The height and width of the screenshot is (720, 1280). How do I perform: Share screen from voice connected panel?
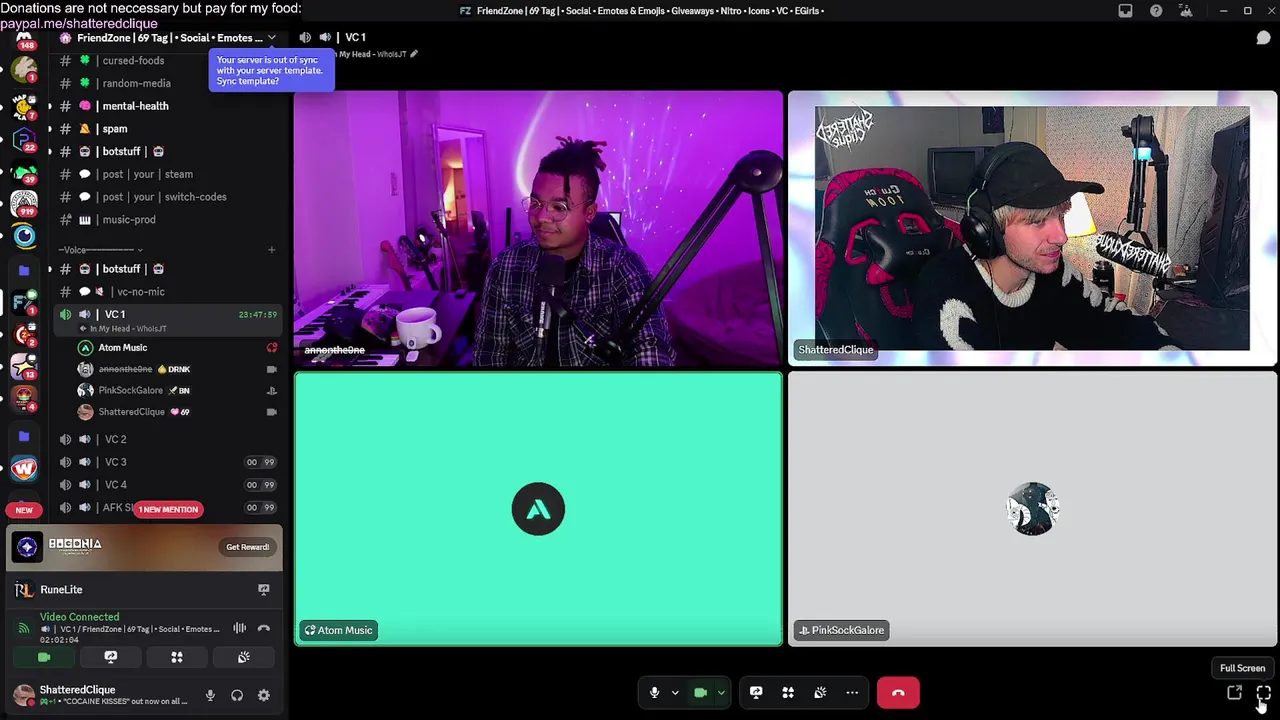pyautogui.click(x=111, y=657)
